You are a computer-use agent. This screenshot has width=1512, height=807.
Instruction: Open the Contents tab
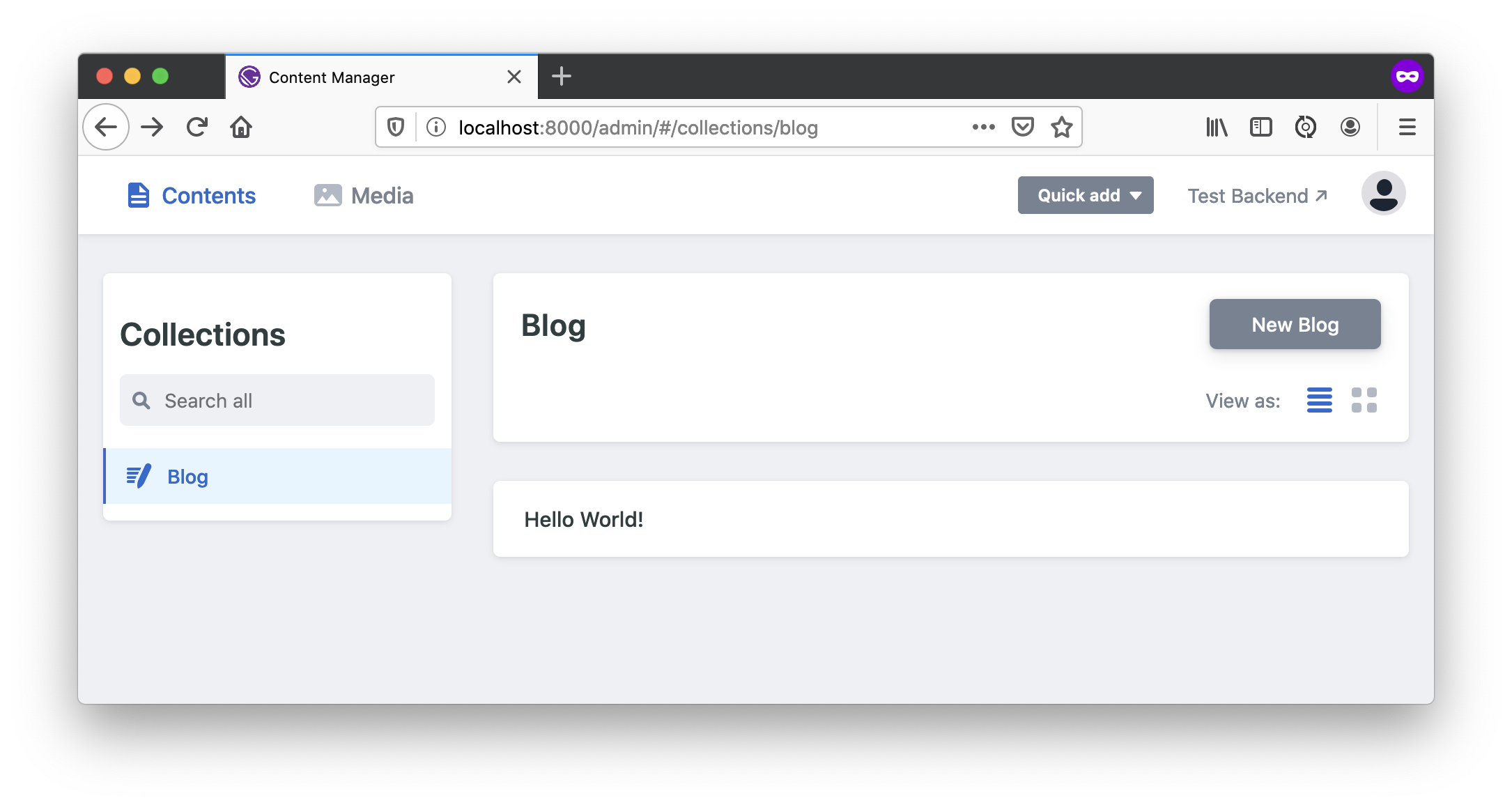pyautogui.click(x=192, y=196)
